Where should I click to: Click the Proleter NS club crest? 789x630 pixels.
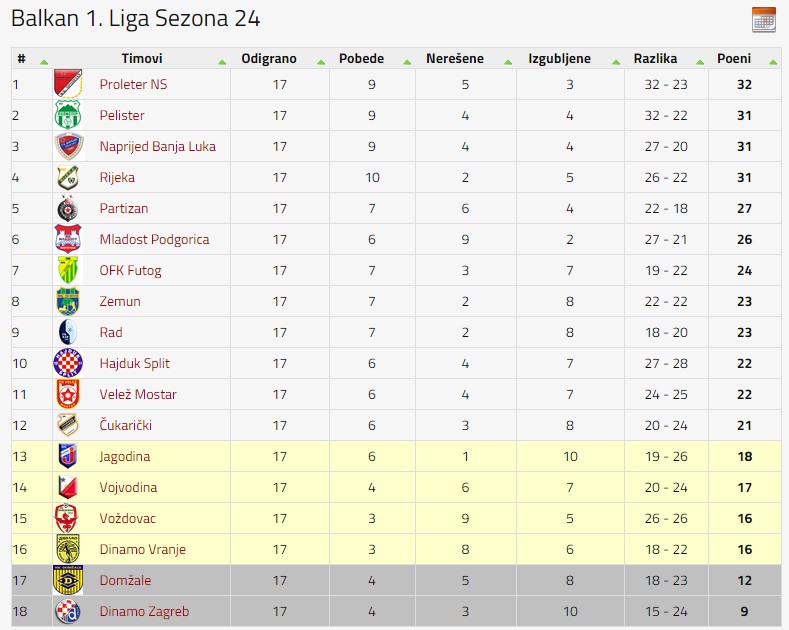click(68, 84)
